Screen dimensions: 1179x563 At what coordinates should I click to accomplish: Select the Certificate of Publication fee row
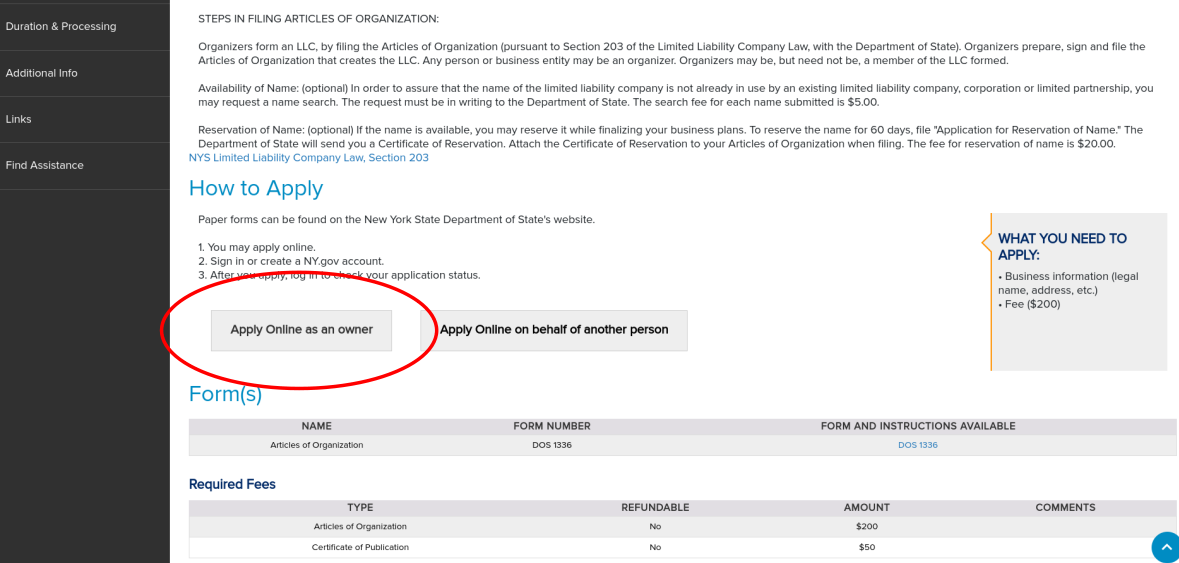click(x=360, y=547)
